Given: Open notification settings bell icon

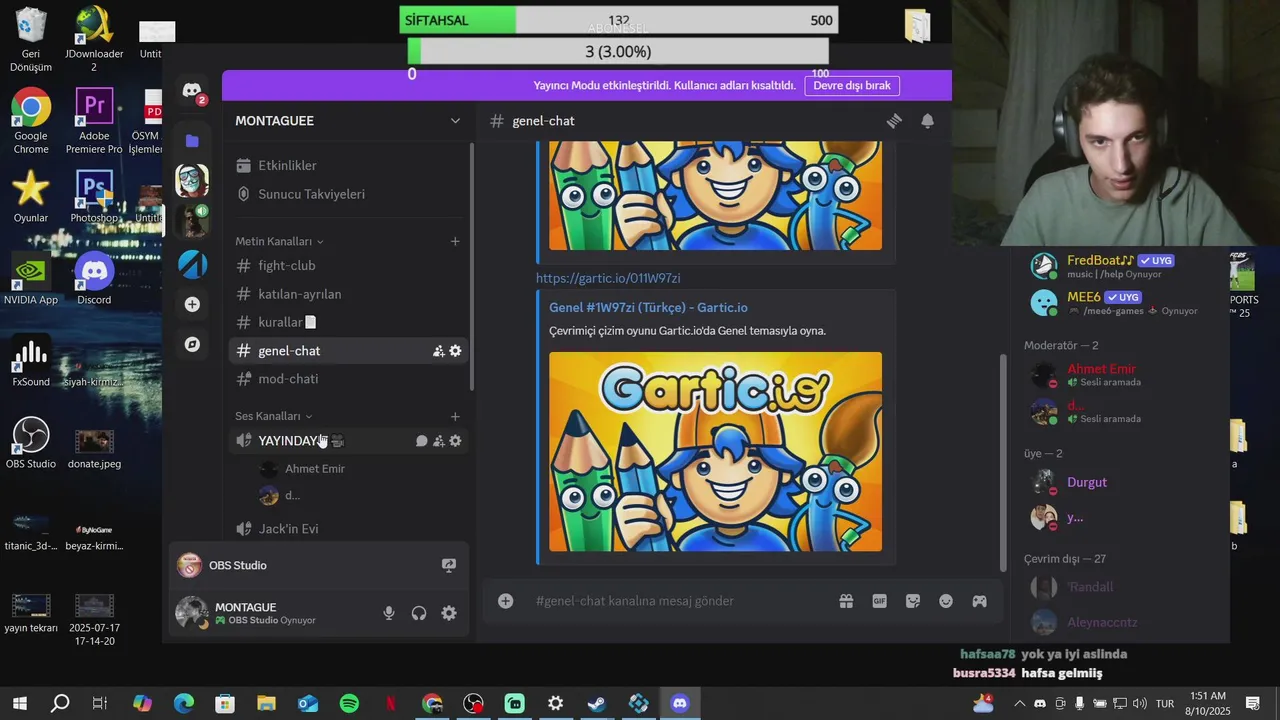Looking at the screenshot, I should pyautogui.click(x=928, y=121).
